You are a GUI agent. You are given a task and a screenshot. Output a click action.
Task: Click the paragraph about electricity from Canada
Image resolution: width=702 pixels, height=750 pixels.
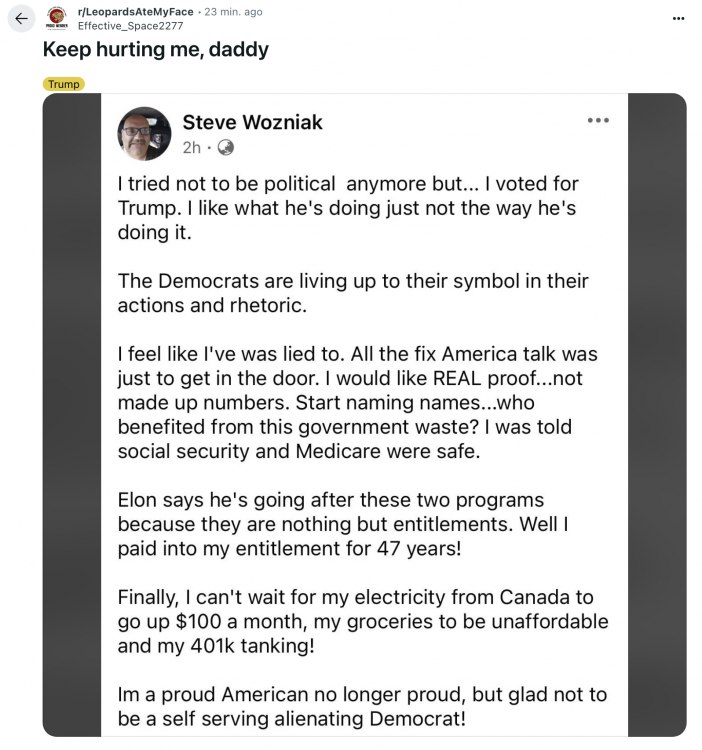click(362, 621)
